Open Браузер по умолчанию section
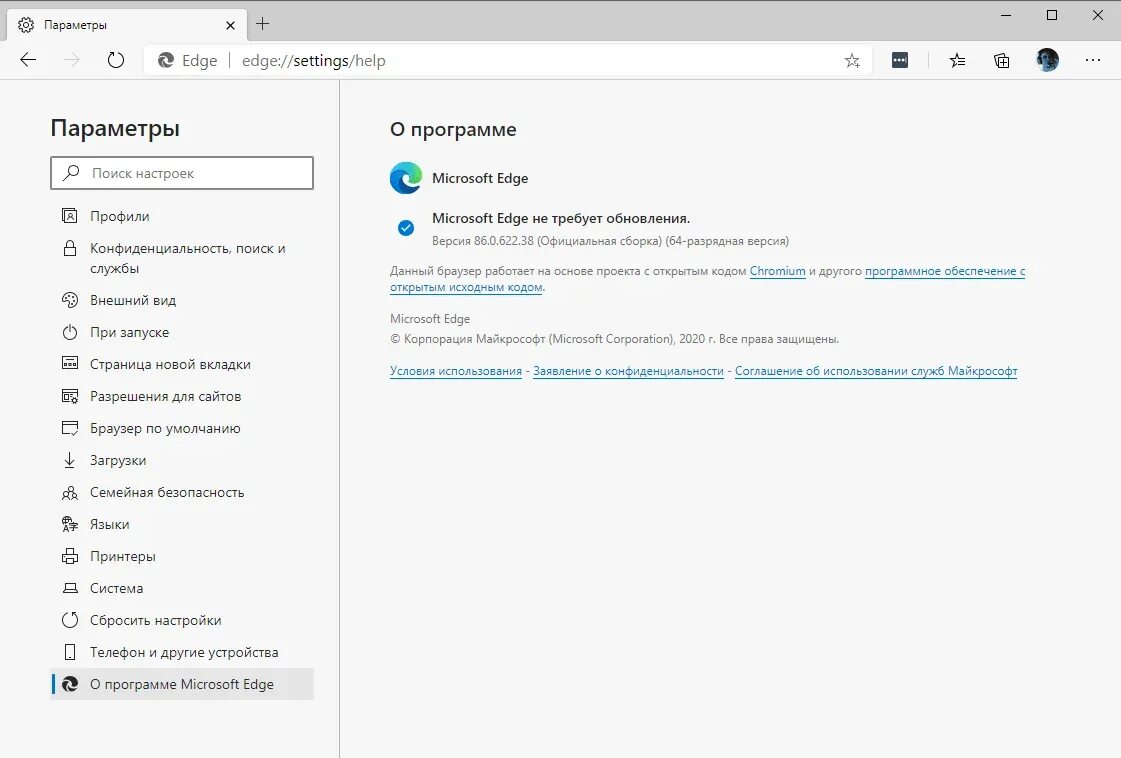The width and height of the screenshot is (1121, 758). tap(182, 428)
